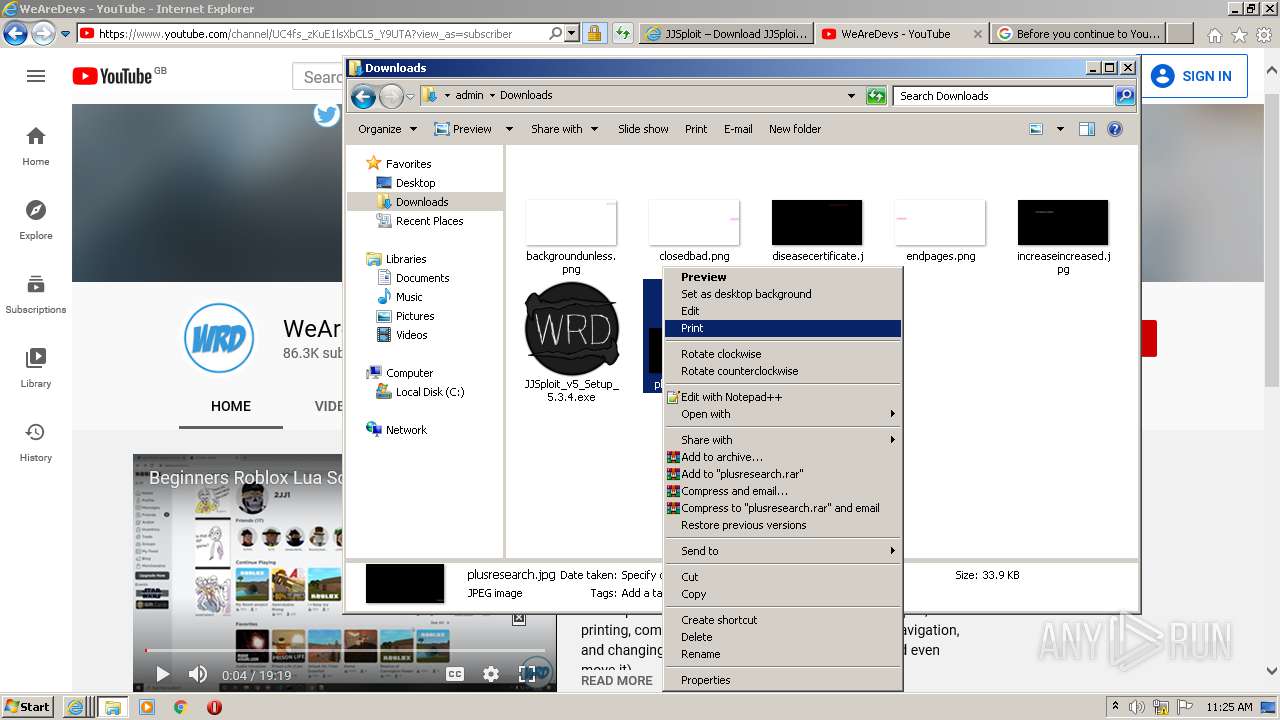Image resolution: width=1280 pixels, height=720 pixels.
Task: Mute the video volume
Action: (198, 674)
